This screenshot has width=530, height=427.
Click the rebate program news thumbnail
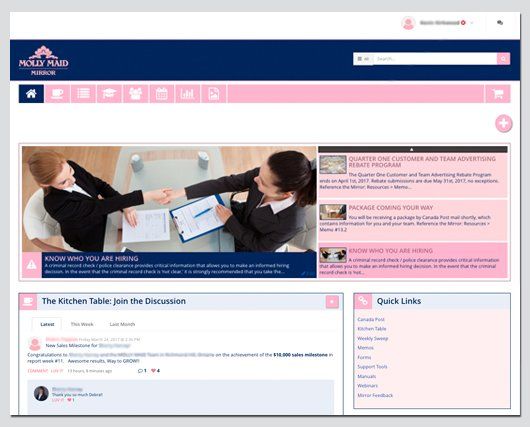(333, 165)
